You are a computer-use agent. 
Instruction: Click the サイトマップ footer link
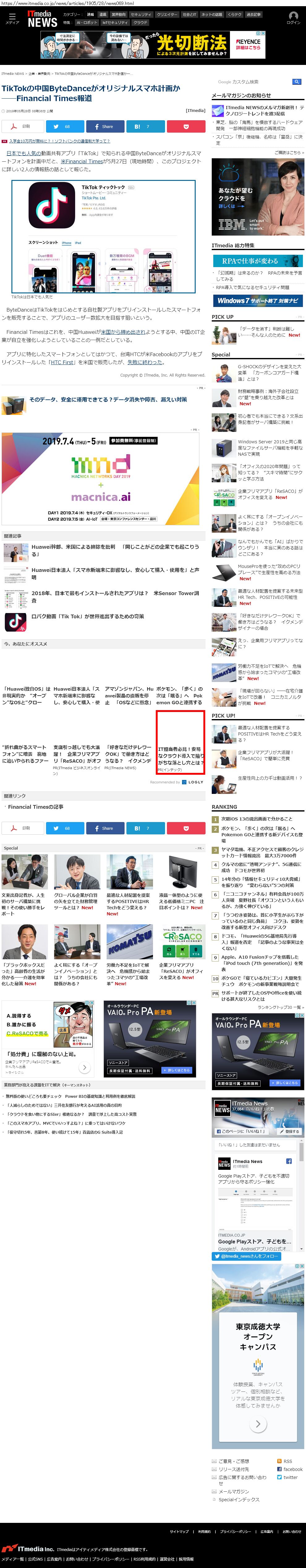click(179, 1532)
